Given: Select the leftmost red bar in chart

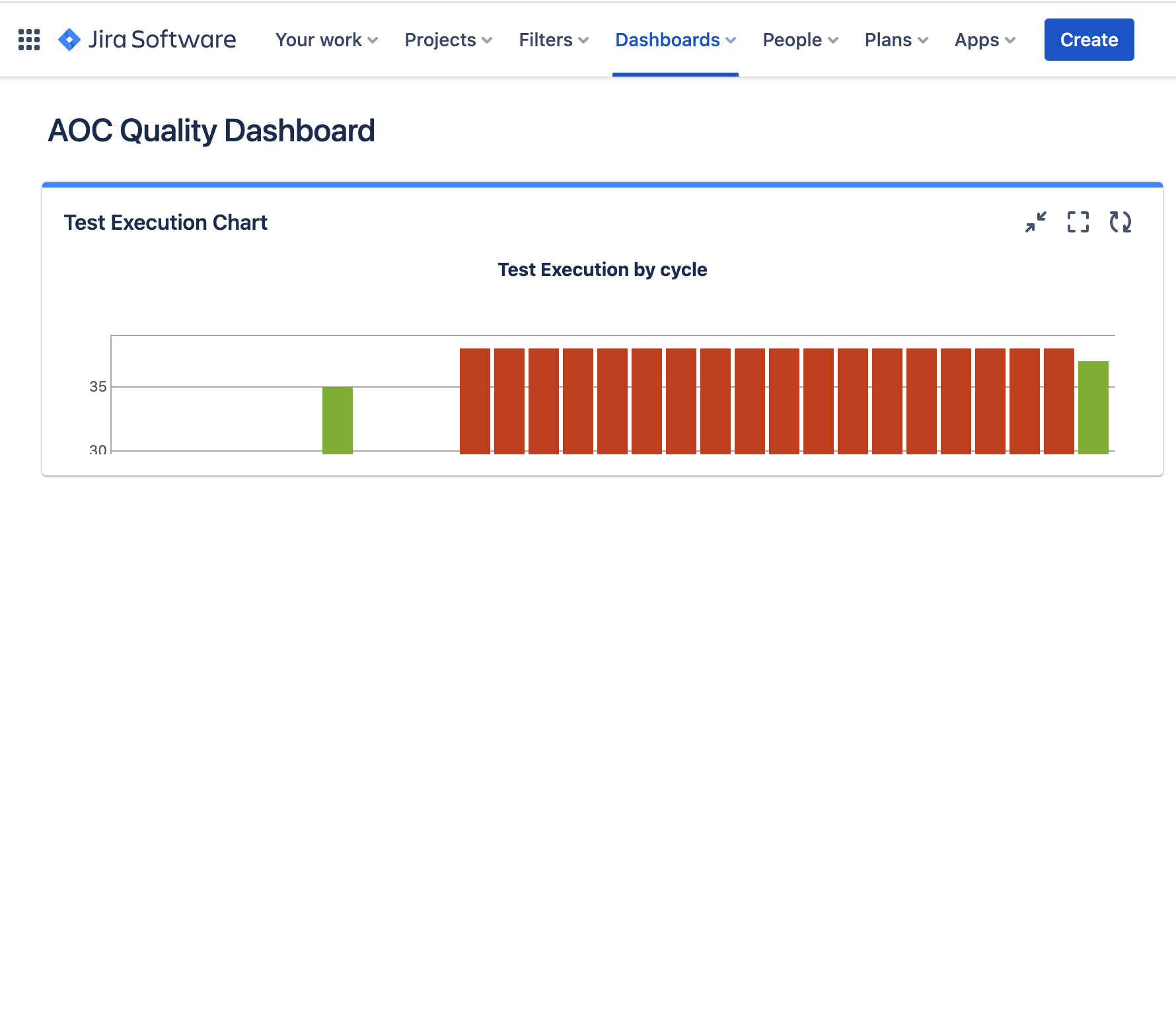Looking at the screenshot, I should pos(474,401).
